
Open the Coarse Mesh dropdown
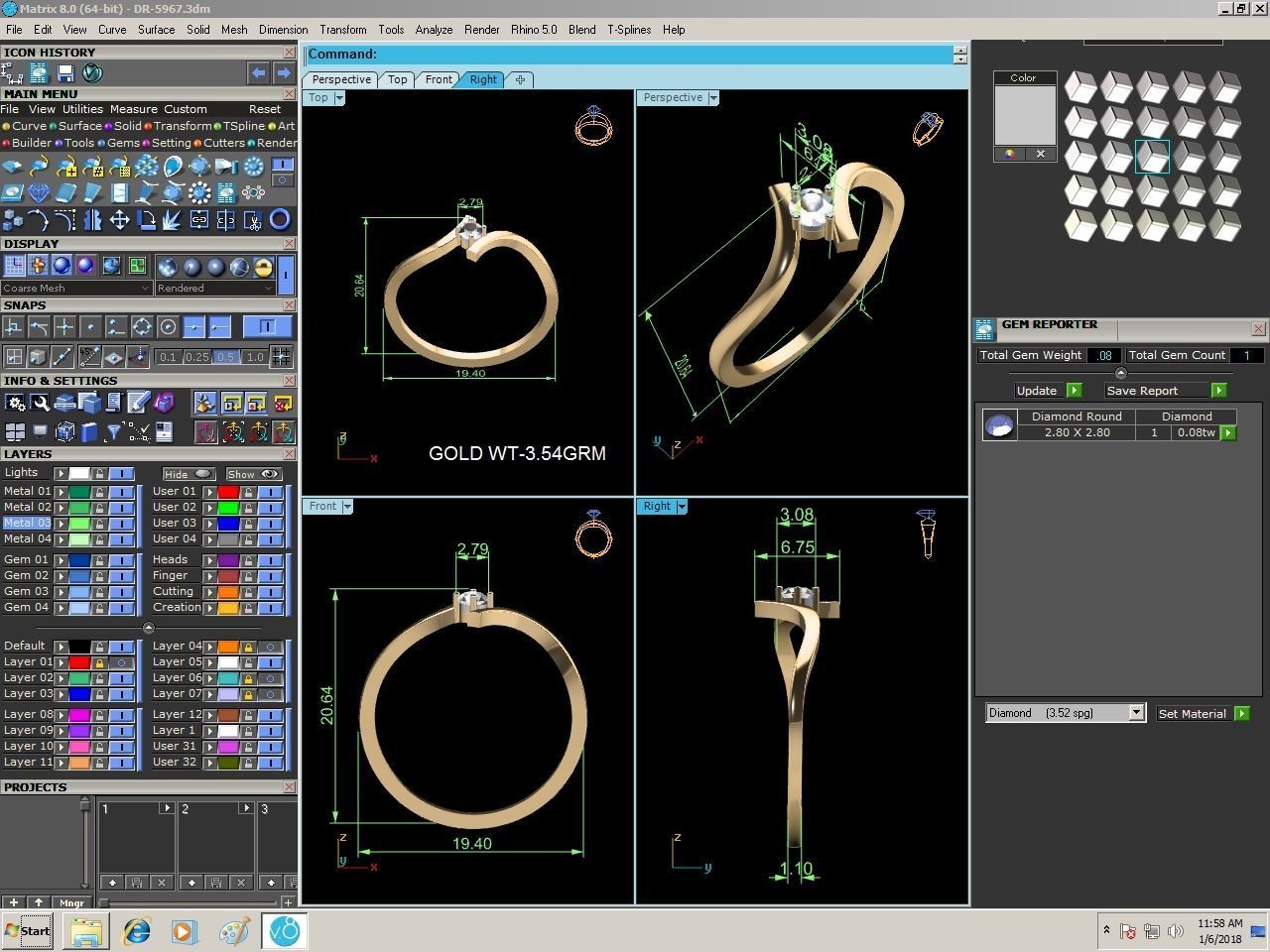tap(76, 288)
